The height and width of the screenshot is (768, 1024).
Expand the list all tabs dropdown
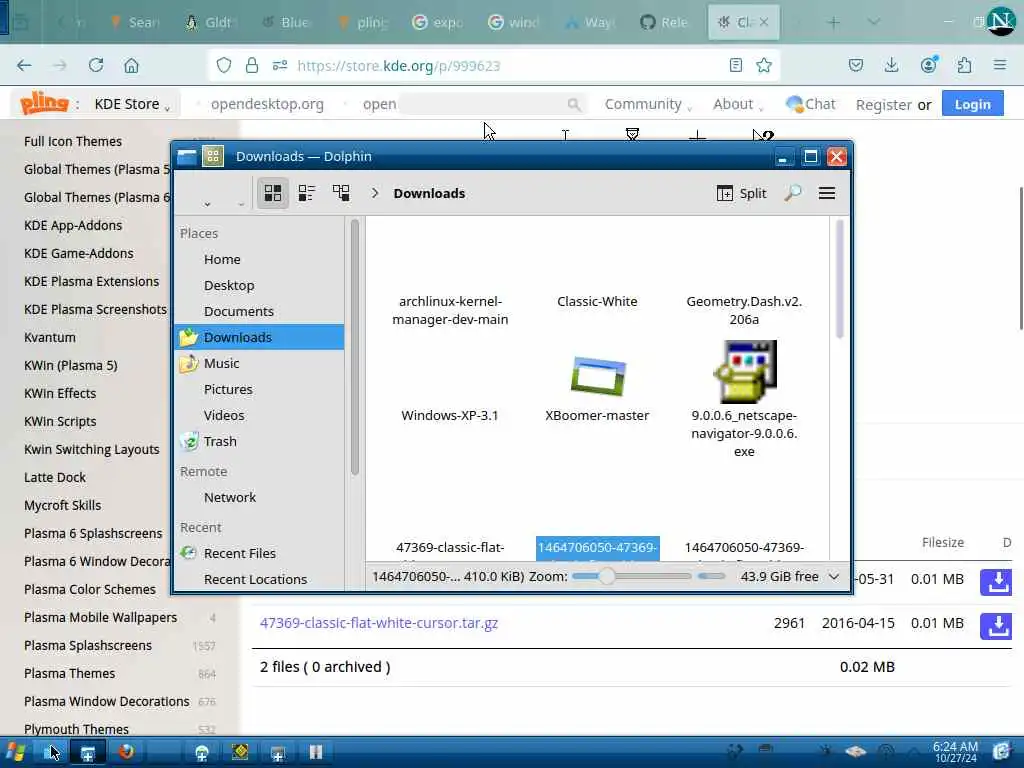click(x=873, y=23)
